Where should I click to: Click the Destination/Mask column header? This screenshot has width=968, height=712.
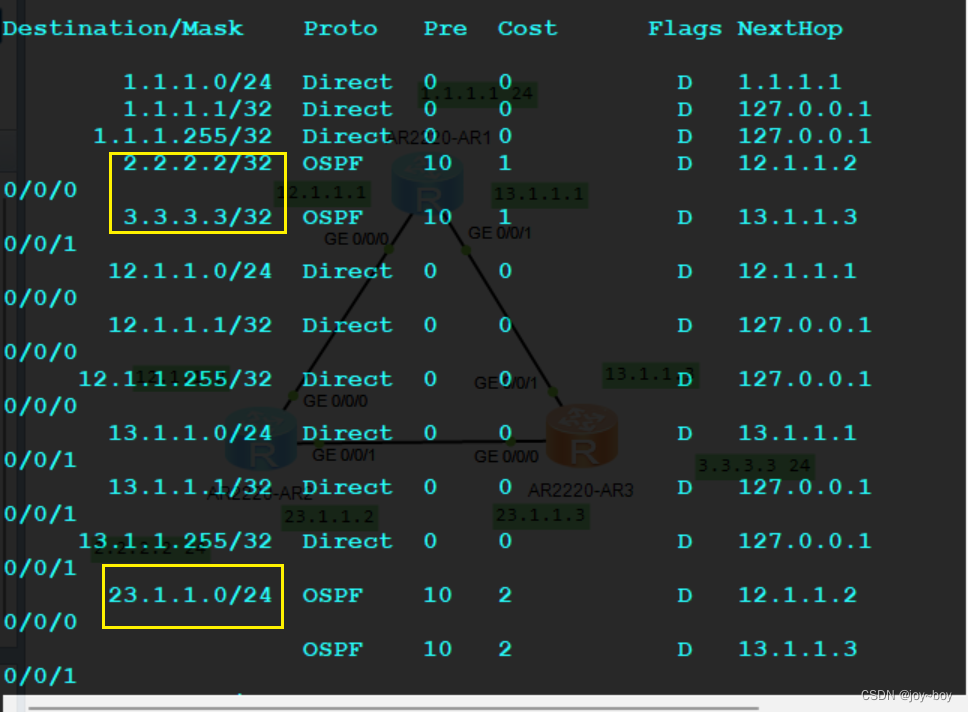pos(122,28)
